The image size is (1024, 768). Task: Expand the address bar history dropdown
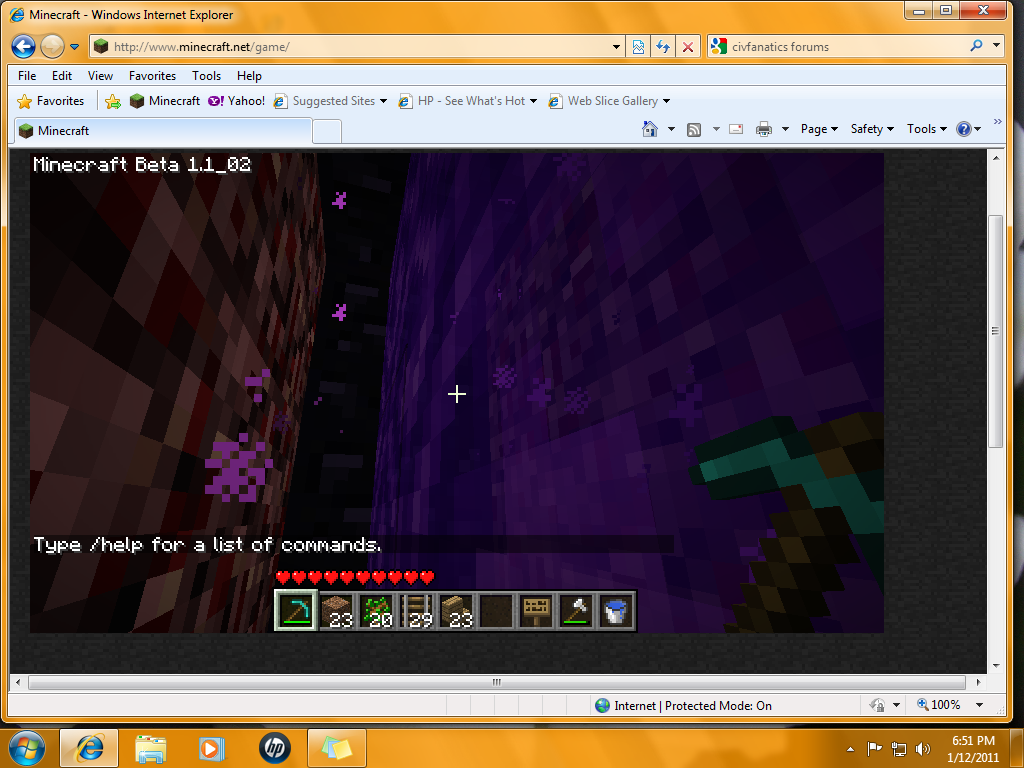pos(616,47)
